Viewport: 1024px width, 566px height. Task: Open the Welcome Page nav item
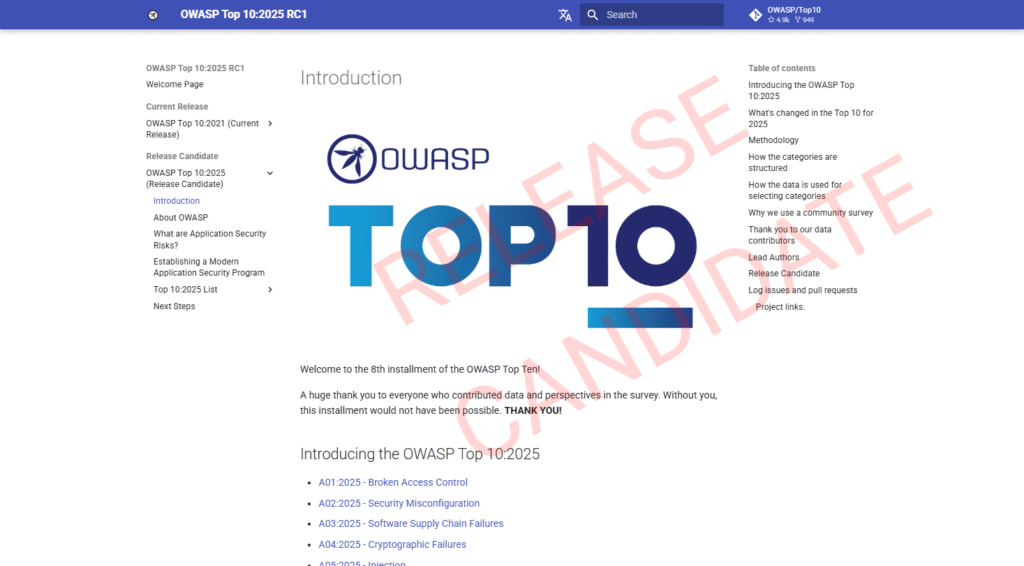coord(175,85)
